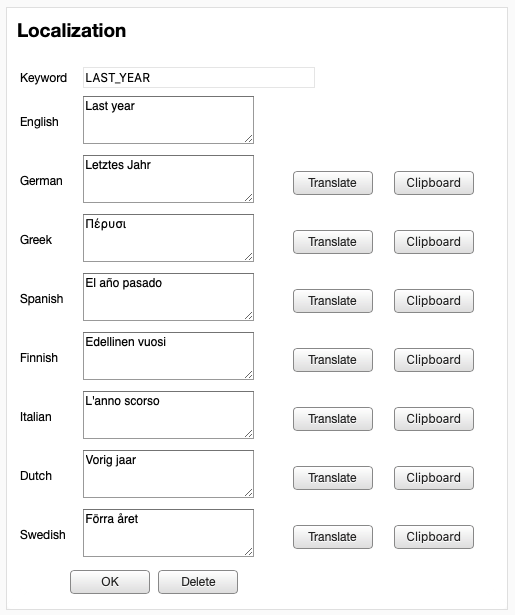Click Clipboard button for Greek
Image resolution: width=515 pixels, height=615 pixels.
point(434,242)
